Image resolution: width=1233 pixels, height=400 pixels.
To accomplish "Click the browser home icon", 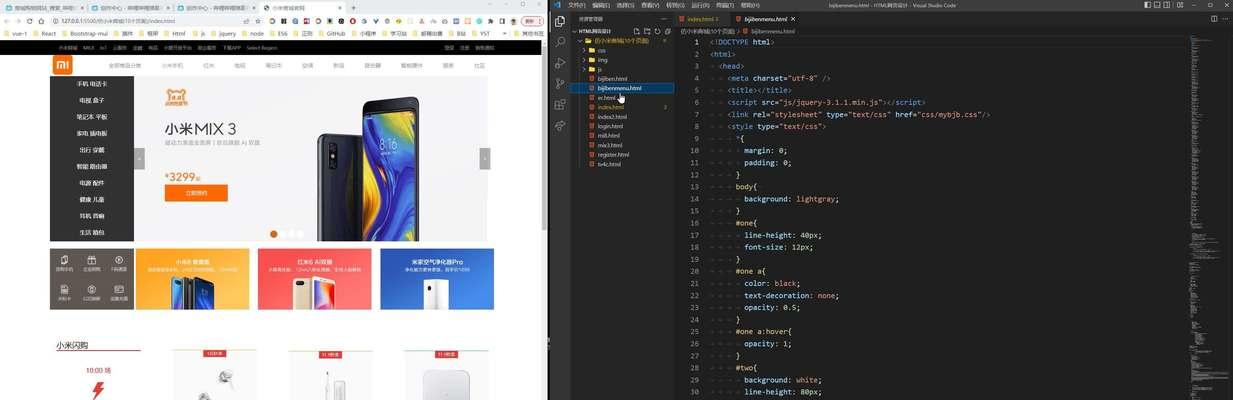I will coord(41,21).
